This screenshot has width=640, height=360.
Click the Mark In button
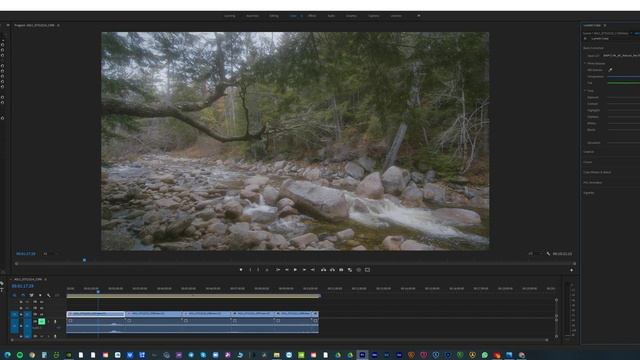pyautogui.click(x=250, y=270)
